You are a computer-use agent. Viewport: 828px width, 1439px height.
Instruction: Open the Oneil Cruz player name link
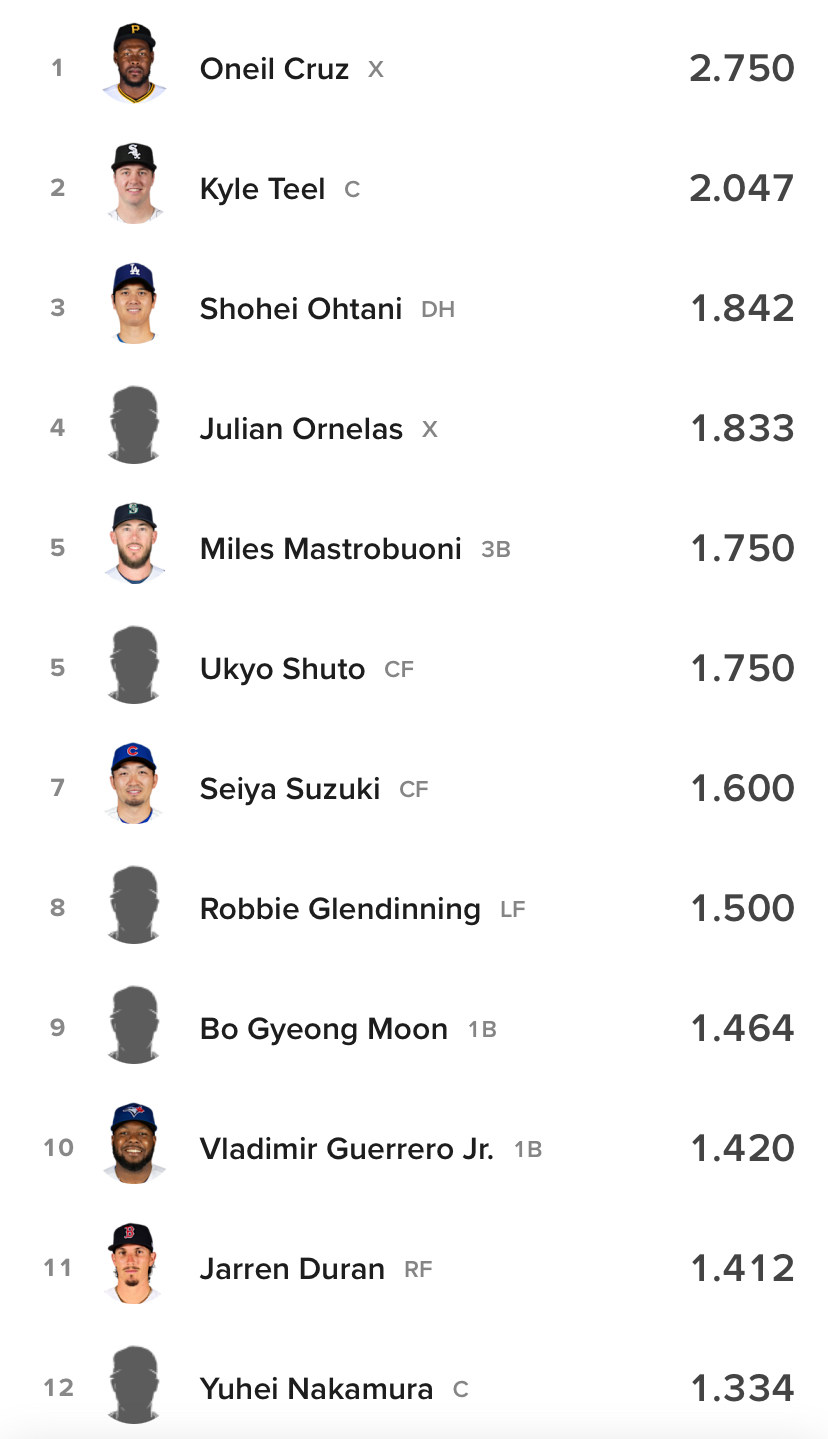click(x=274, y=69)
